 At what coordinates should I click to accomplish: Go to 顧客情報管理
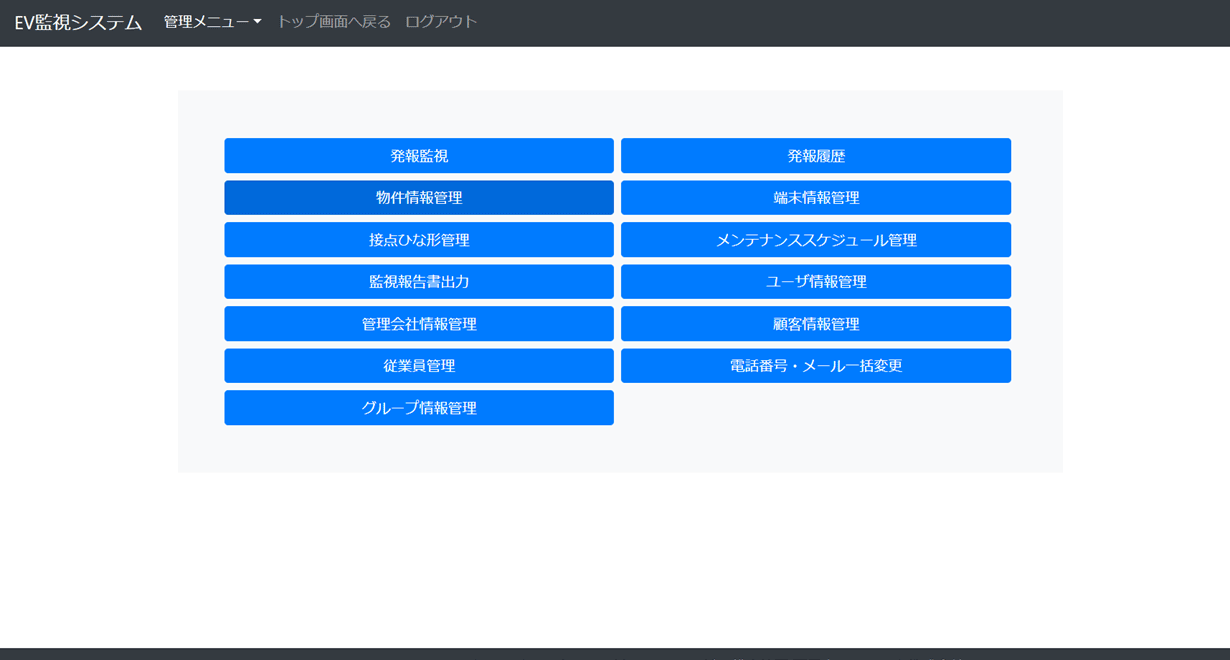816,324
